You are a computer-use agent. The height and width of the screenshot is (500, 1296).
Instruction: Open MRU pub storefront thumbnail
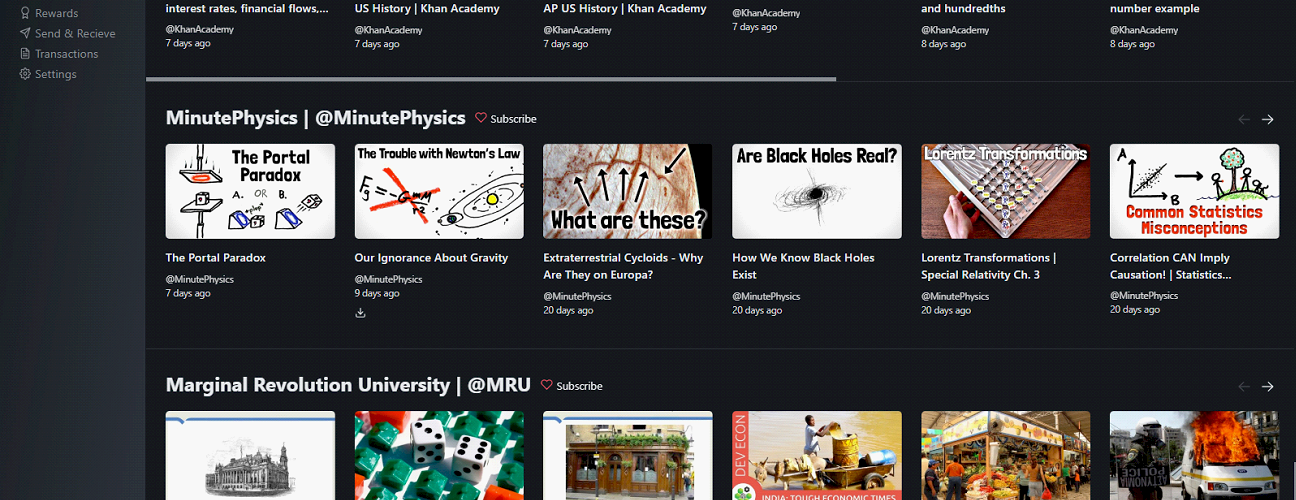(x=628, y=455)
